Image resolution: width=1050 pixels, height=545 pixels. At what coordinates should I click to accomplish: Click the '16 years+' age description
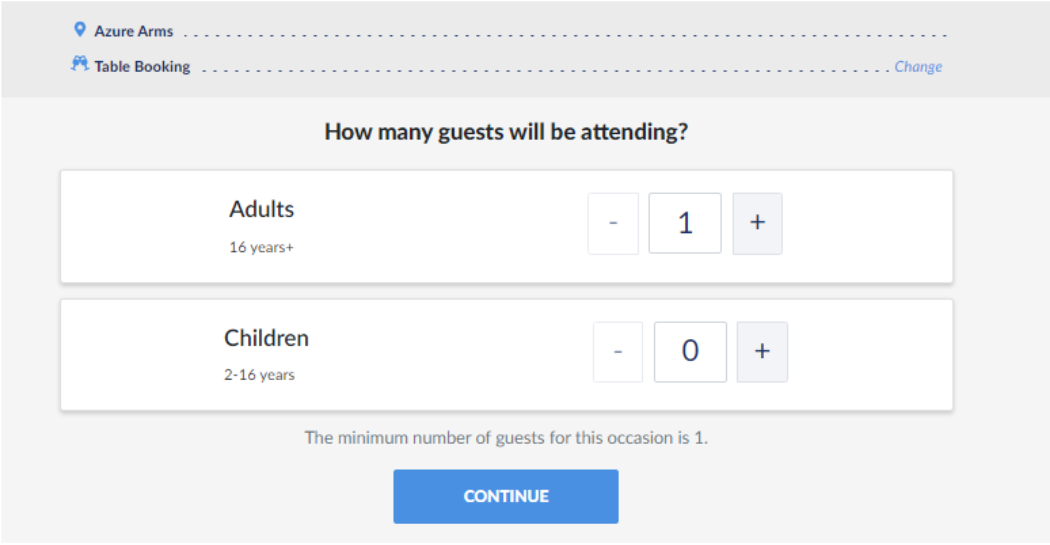(262, 247)
